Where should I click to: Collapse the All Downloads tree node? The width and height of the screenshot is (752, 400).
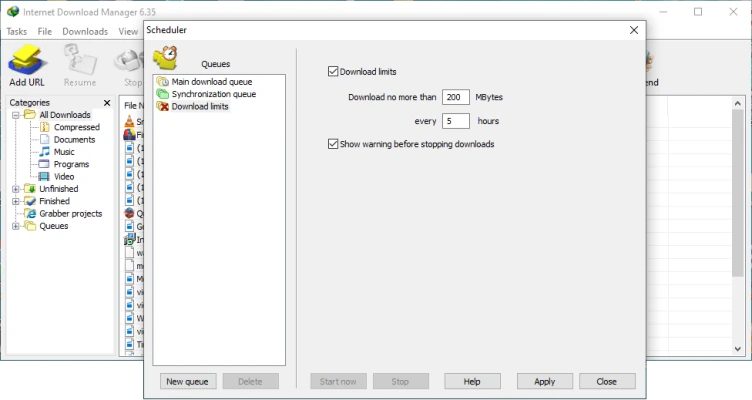tap(15, 115)
